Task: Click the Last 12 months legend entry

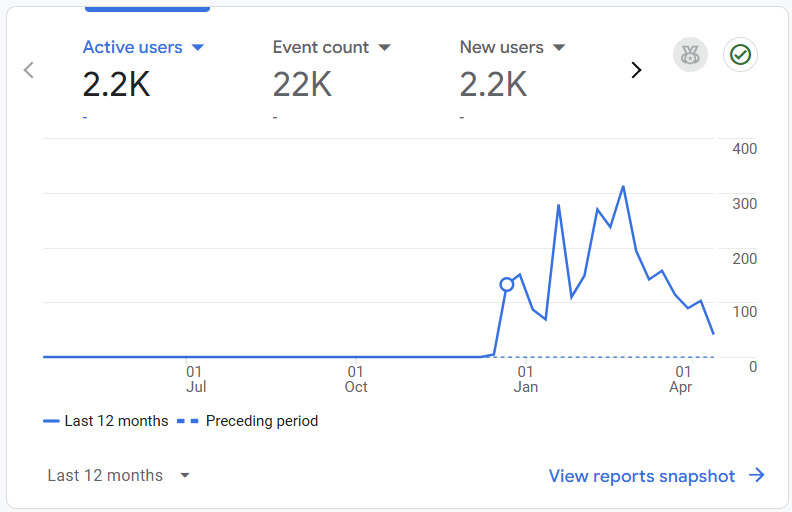Action: tap(106, 421)
